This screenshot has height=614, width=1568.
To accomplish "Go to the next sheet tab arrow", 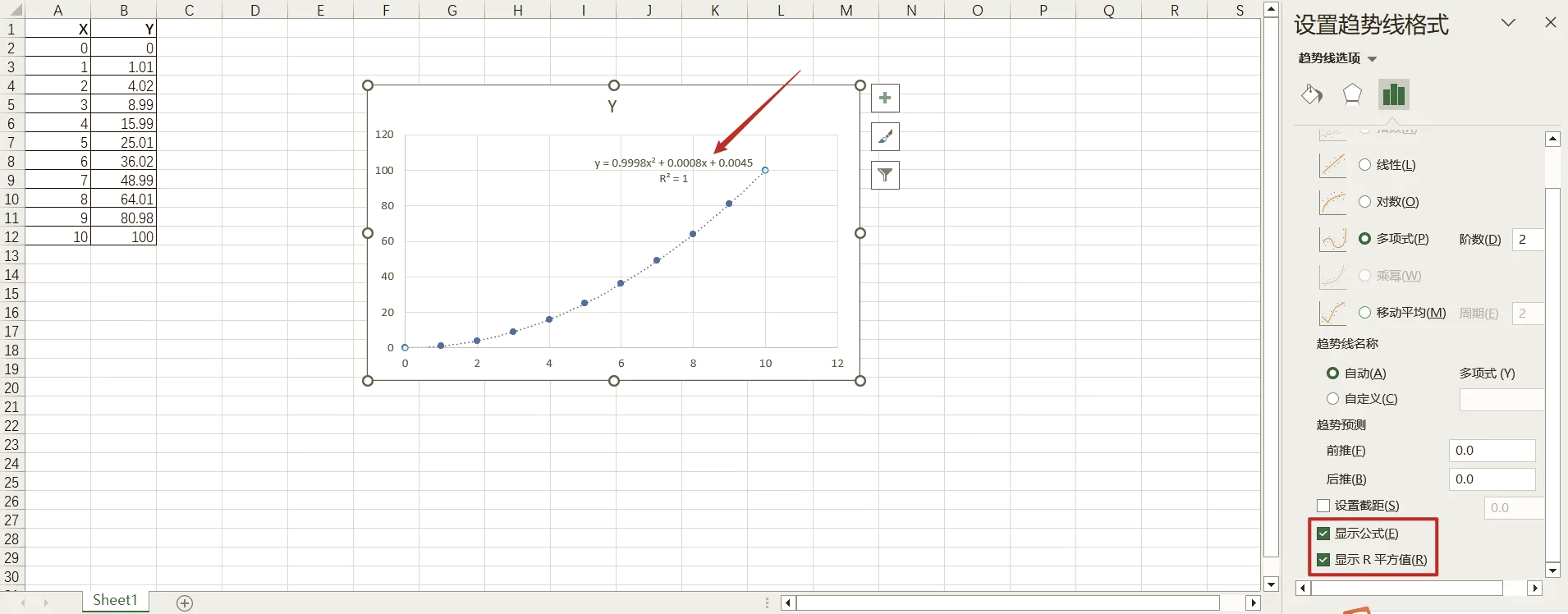I will [x=46, y=603].
